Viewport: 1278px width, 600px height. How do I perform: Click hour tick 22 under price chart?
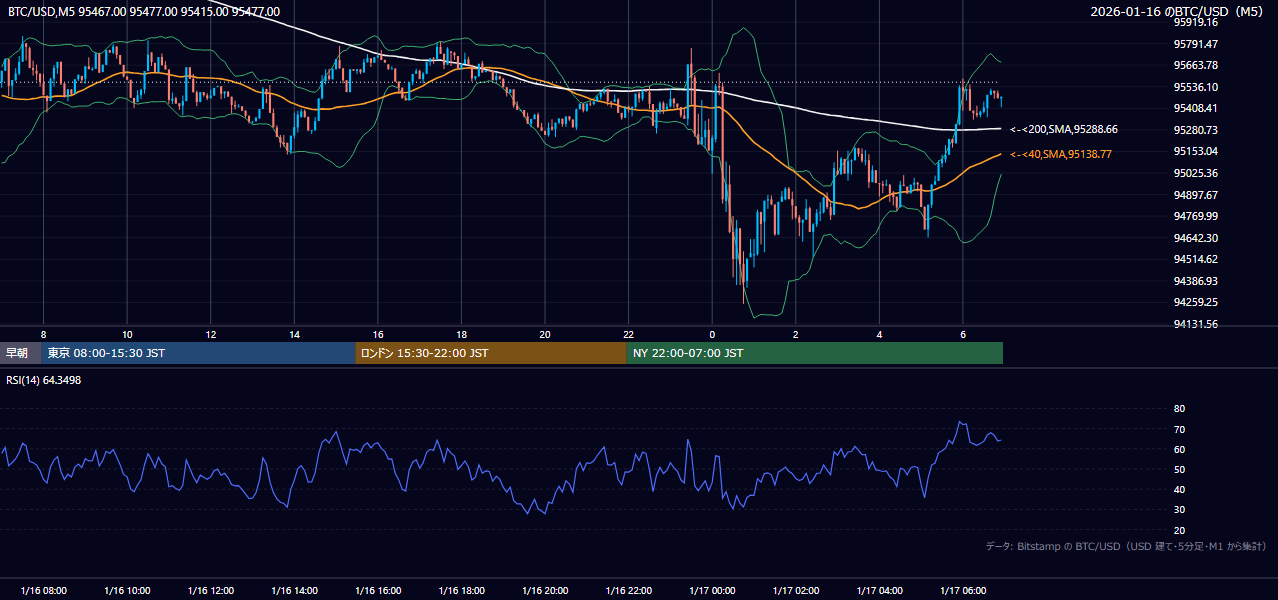click(x=629, y=334)
